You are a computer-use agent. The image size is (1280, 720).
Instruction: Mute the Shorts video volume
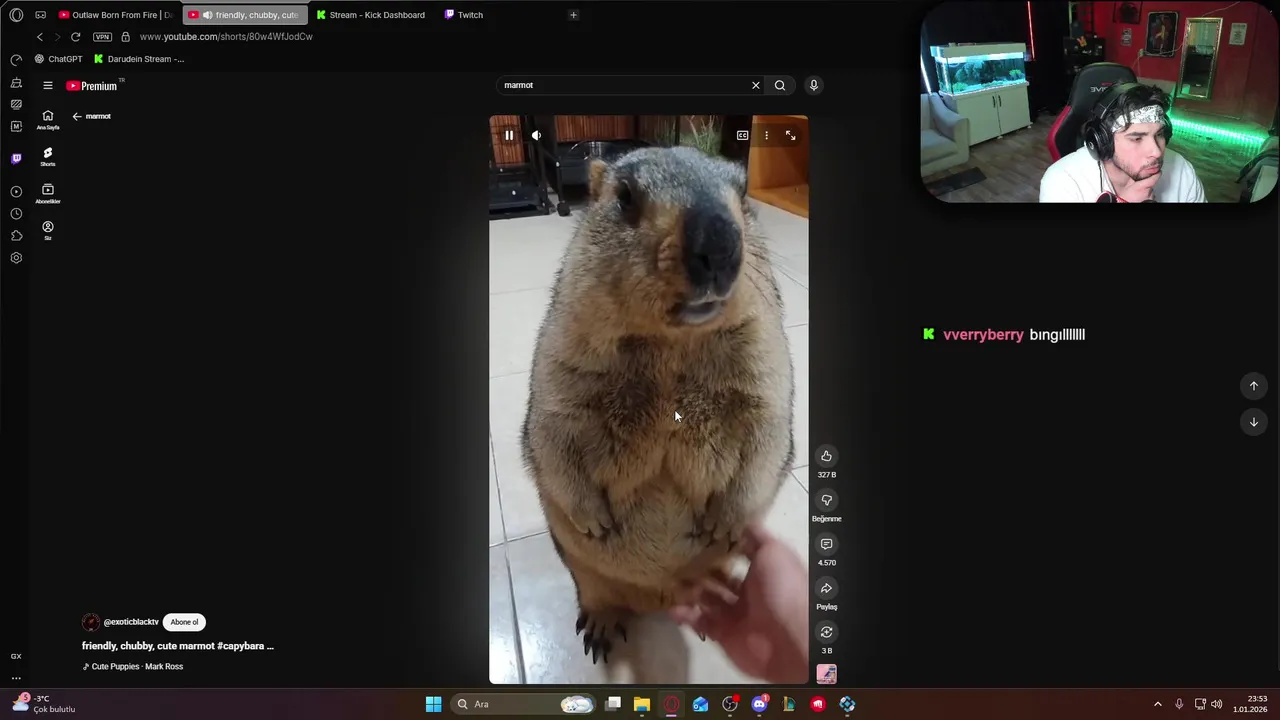537,135
